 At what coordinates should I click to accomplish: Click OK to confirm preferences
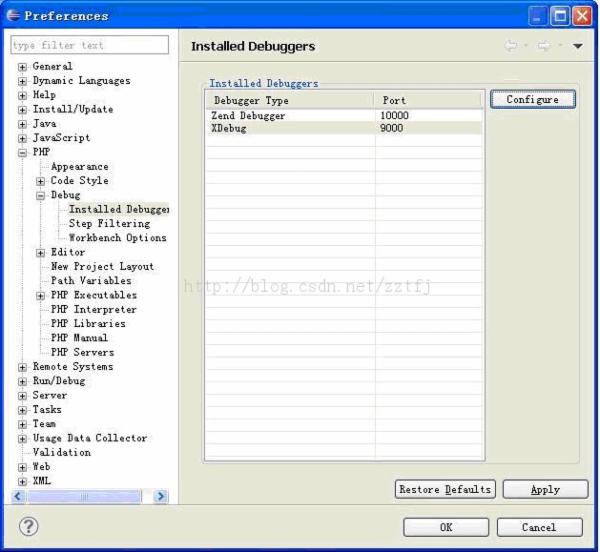446,527
